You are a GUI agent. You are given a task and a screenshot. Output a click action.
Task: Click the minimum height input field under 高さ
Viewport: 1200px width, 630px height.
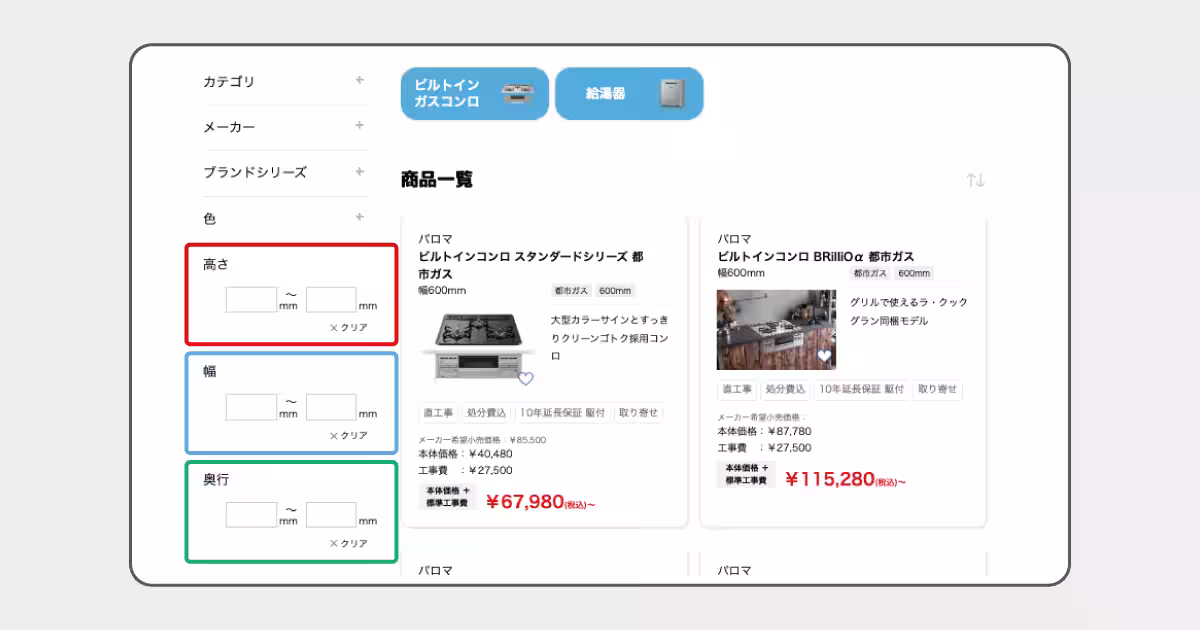(250, 299)
